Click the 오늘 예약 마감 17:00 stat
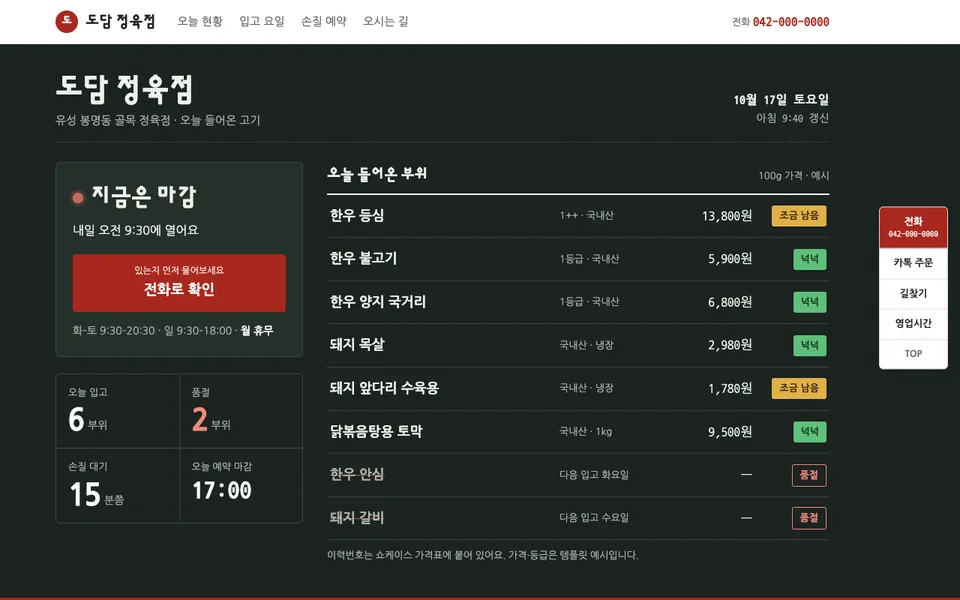The height and width of the screenshot is (600, 960). click(x=241, y=486)
